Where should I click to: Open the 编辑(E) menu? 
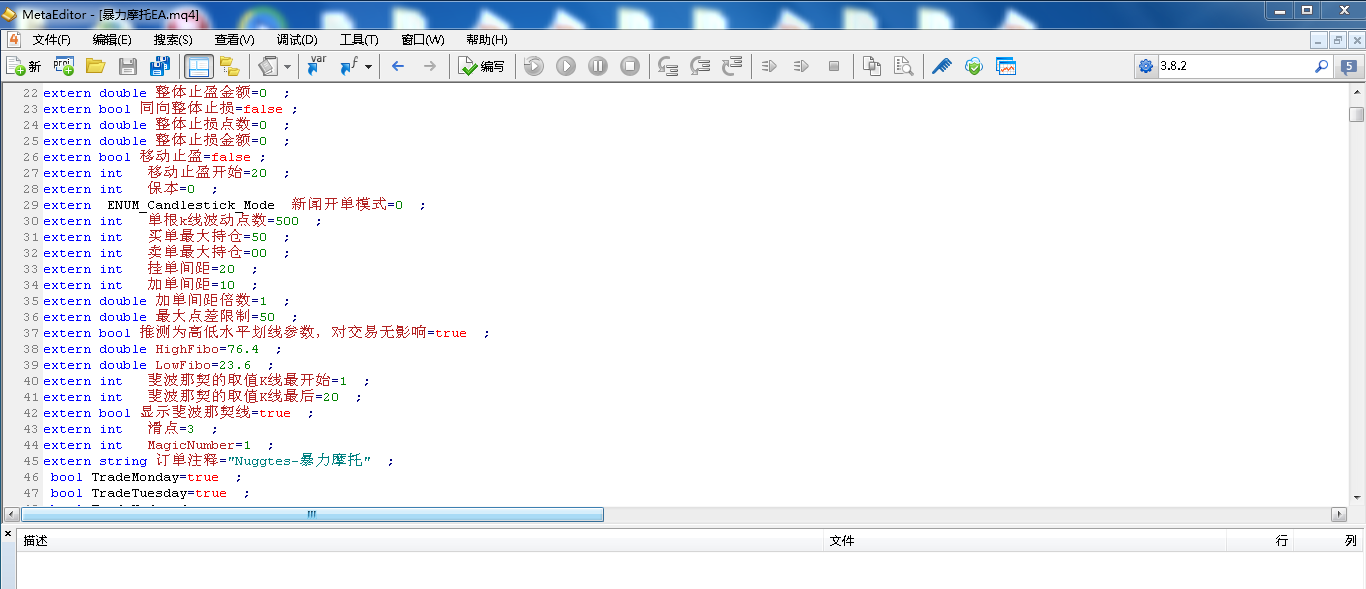pyautogui.click(x=112, y=40)
